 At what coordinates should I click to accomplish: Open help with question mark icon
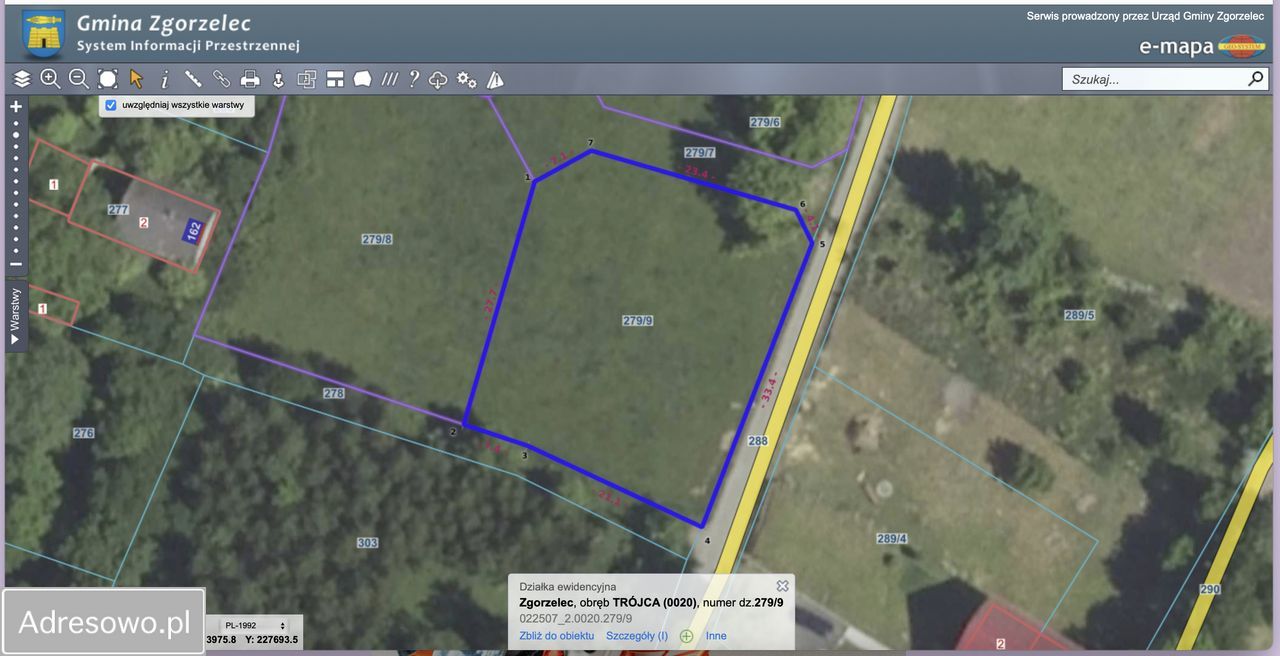(x=414, y=79)
